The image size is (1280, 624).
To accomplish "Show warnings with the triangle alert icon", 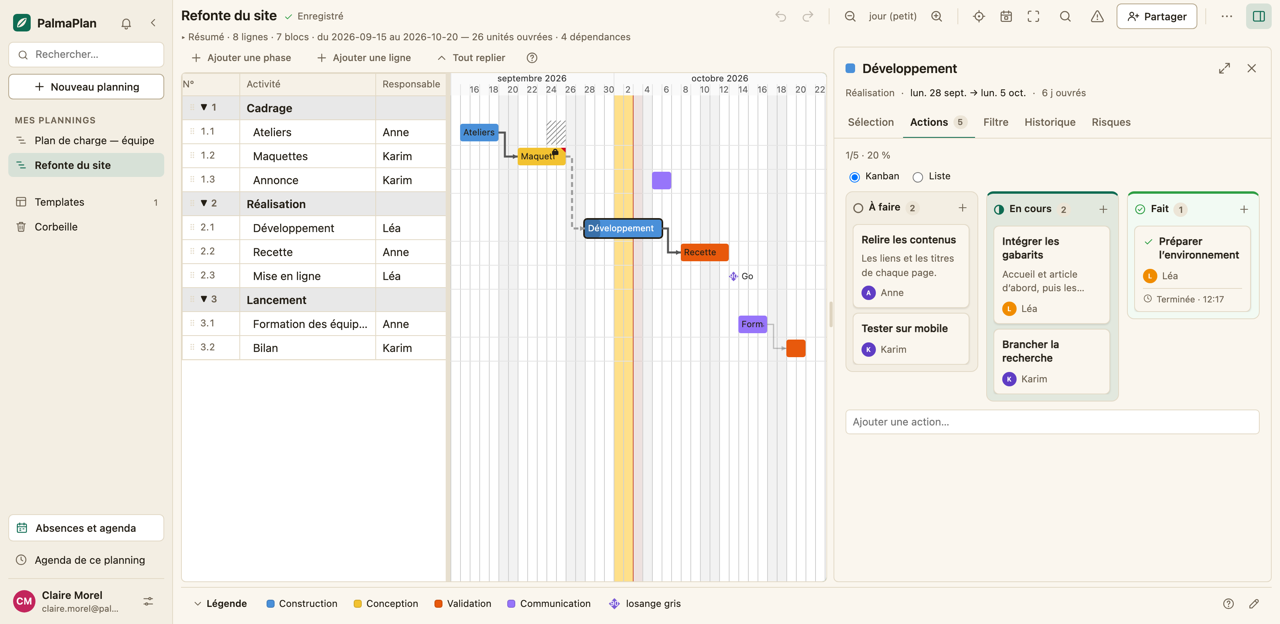I will [x=1097, y=16].
